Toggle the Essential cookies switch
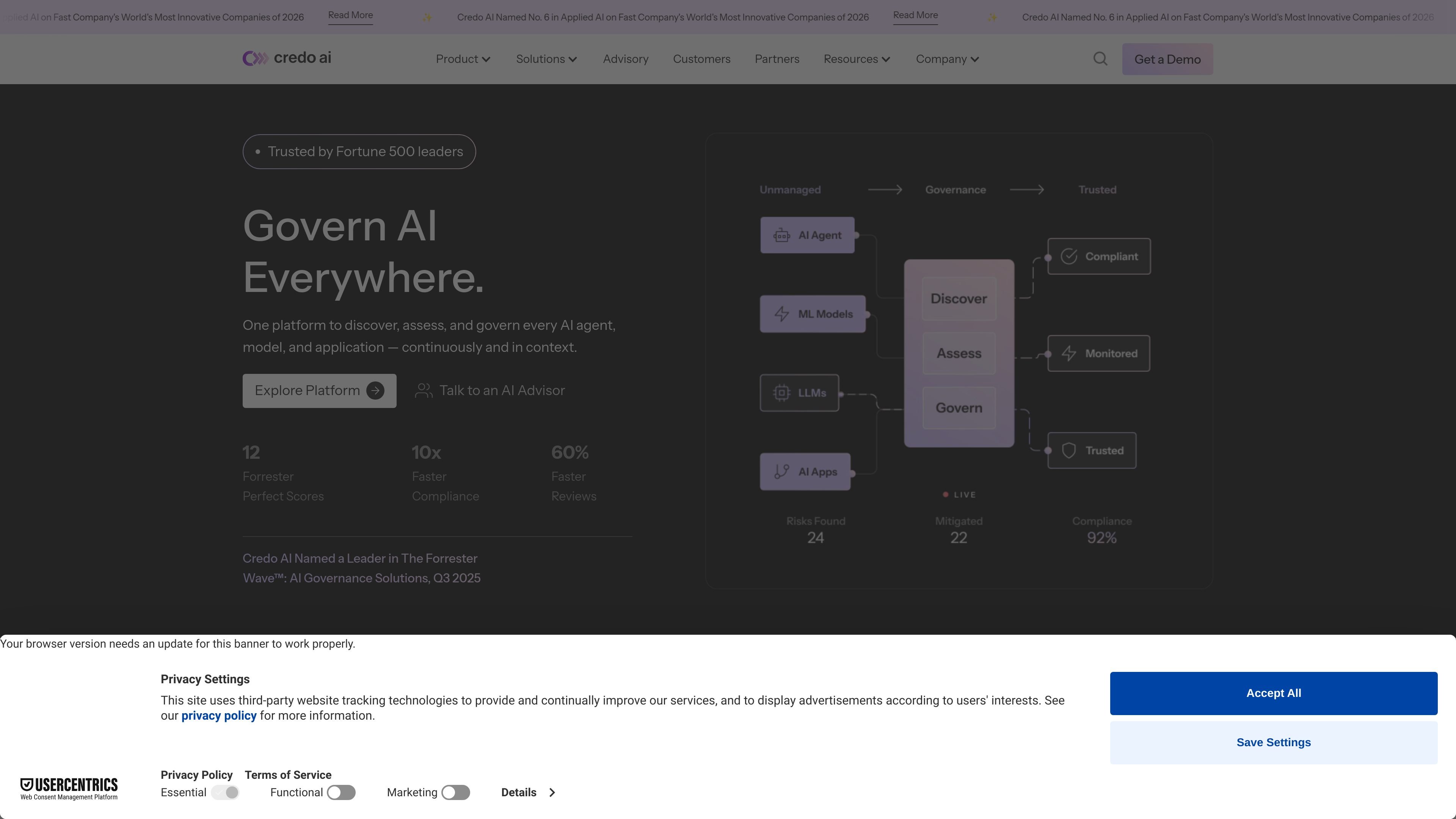This screenshot has width=1456, height=819. (x=225, y=792)
